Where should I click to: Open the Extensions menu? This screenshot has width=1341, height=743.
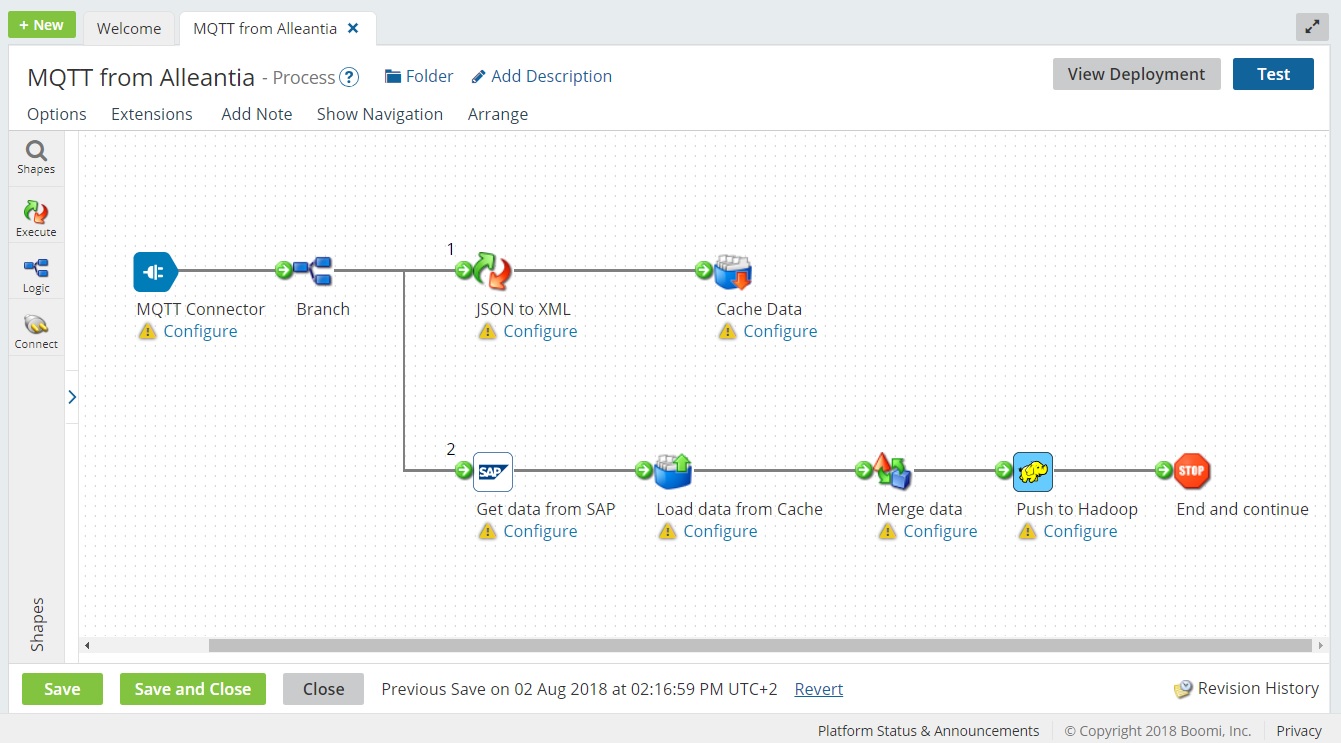click(152, 114)
